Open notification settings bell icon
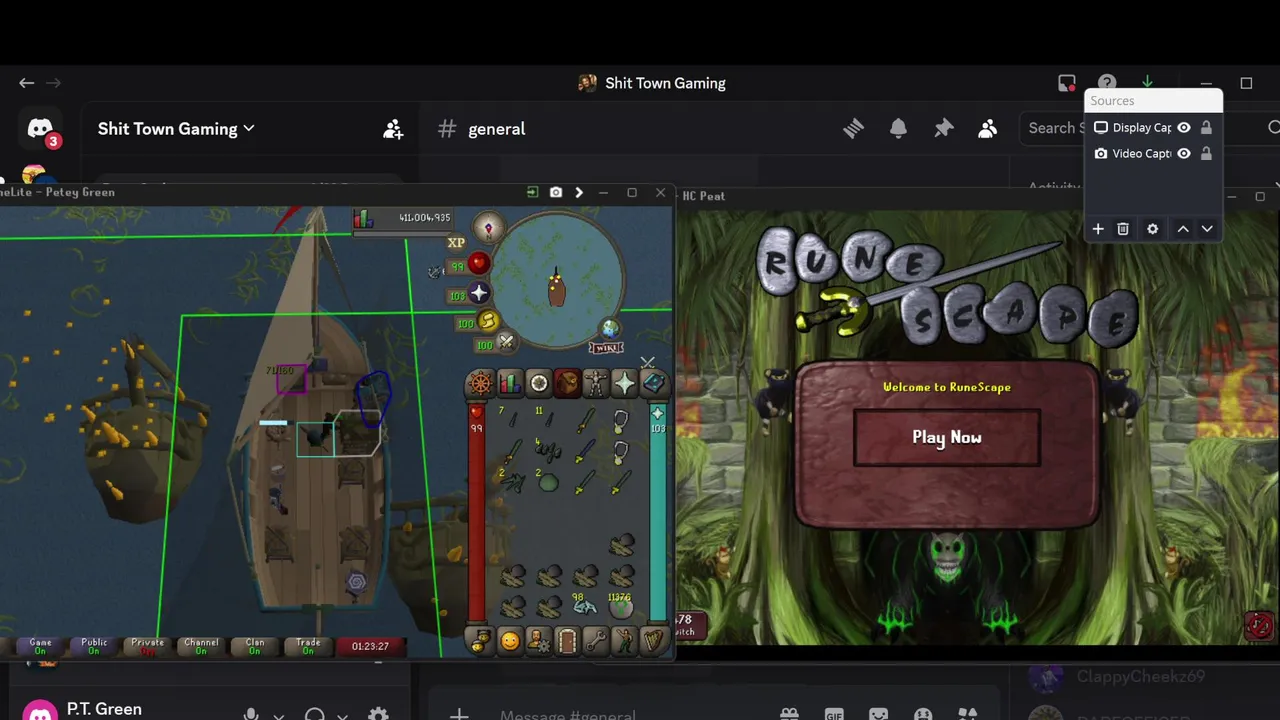This screenshot has width=1280, height=720. tap(898, 128)
